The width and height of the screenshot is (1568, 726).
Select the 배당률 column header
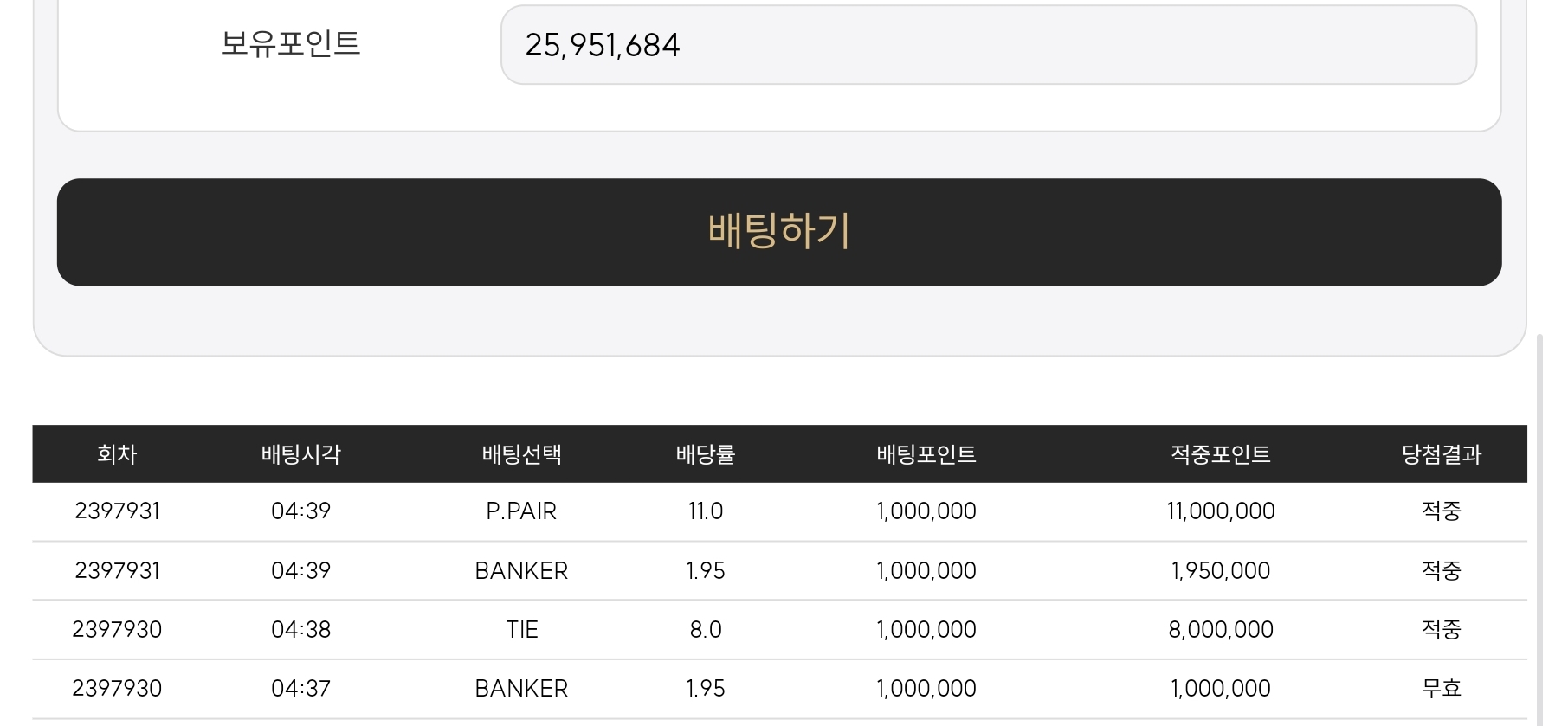pos(706,454)
